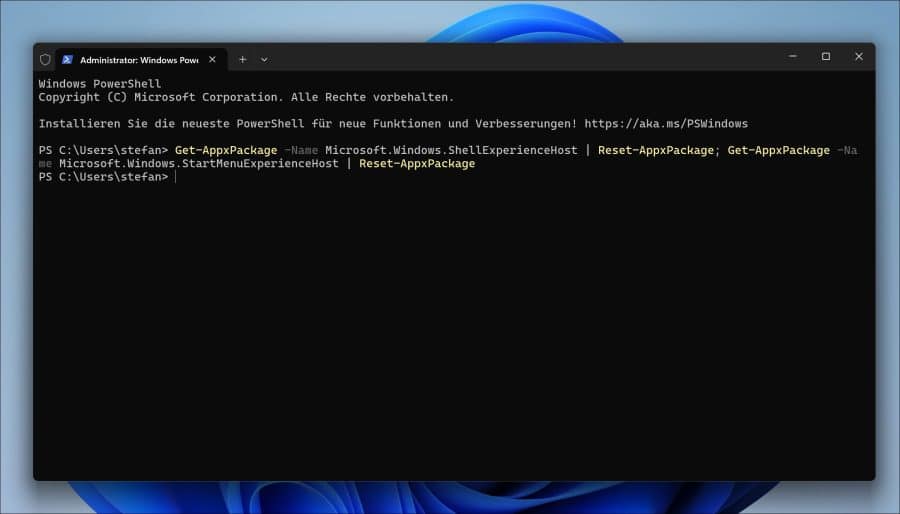The width and height of the screenshot is (900, 514).
Task: Select the Administrator: Windows PowerShell tab
Action: click(x=141, y=60)
